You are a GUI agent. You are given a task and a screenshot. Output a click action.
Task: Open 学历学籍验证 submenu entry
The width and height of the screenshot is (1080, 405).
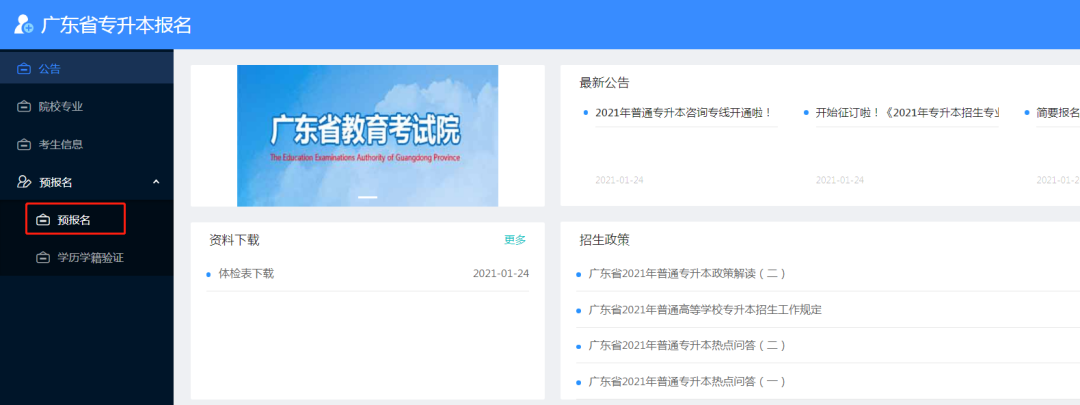[90, 258]
